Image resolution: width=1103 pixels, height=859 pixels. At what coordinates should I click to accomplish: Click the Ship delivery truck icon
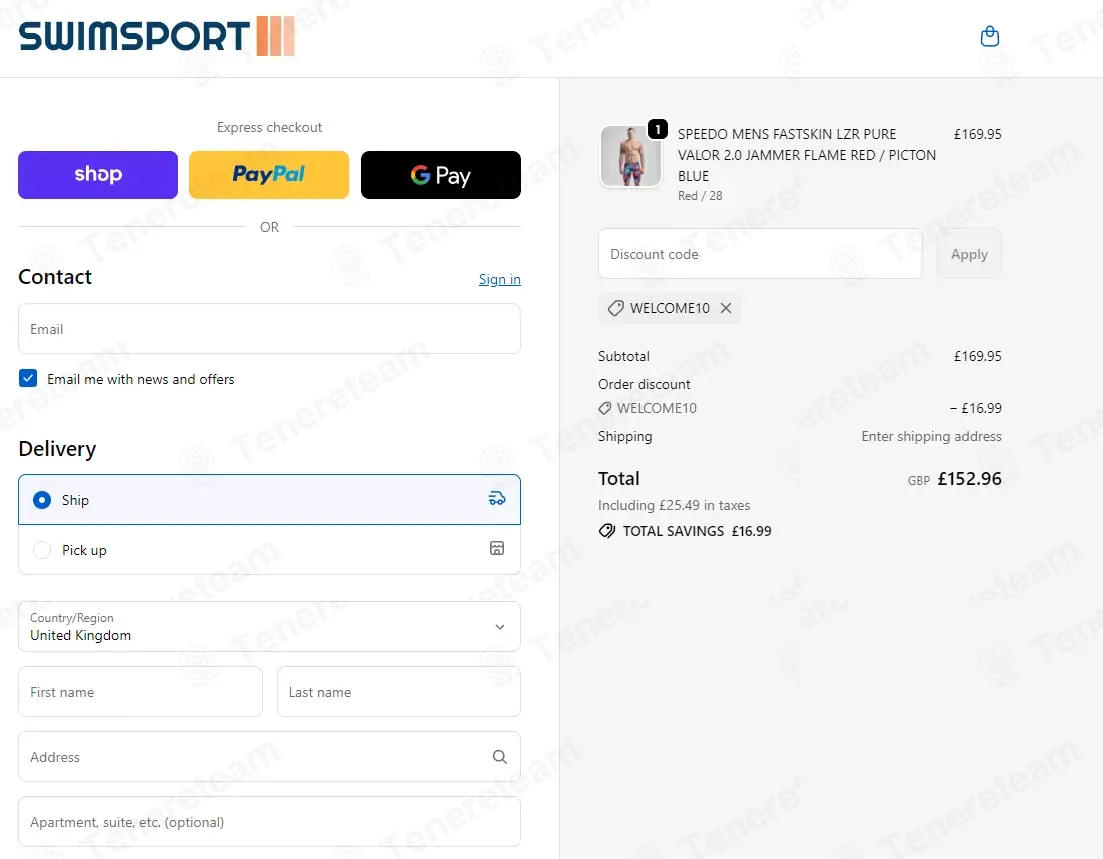pos(497,499)
